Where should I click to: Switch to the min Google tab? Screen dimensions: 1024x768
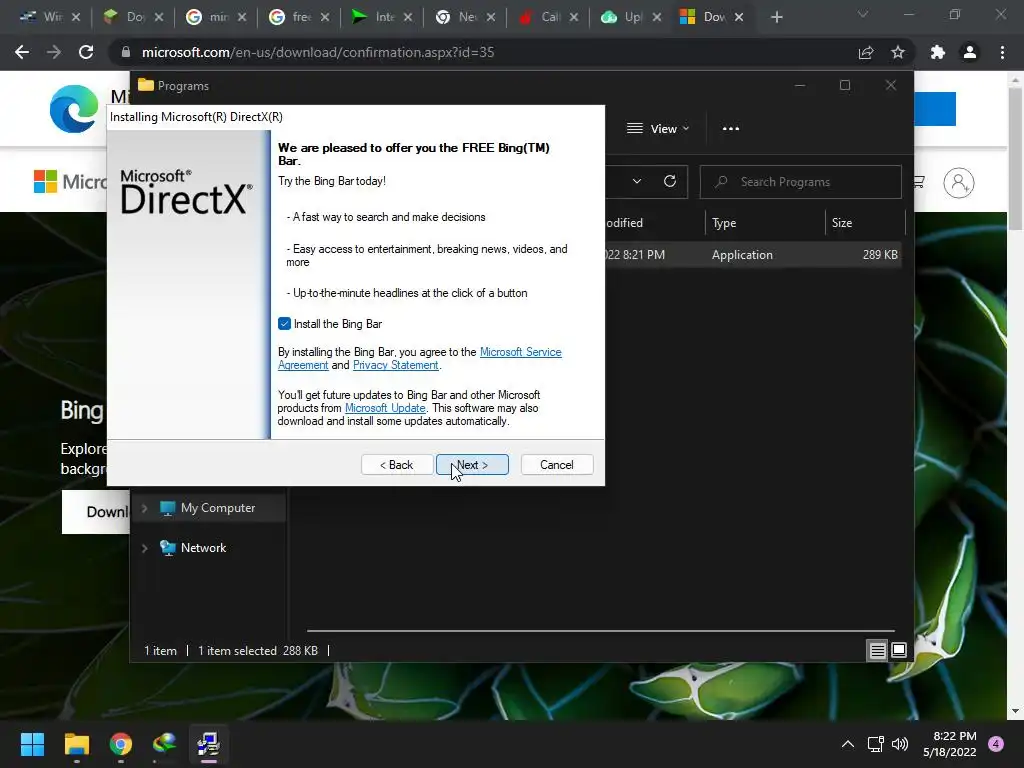click(x=216, y=17)
